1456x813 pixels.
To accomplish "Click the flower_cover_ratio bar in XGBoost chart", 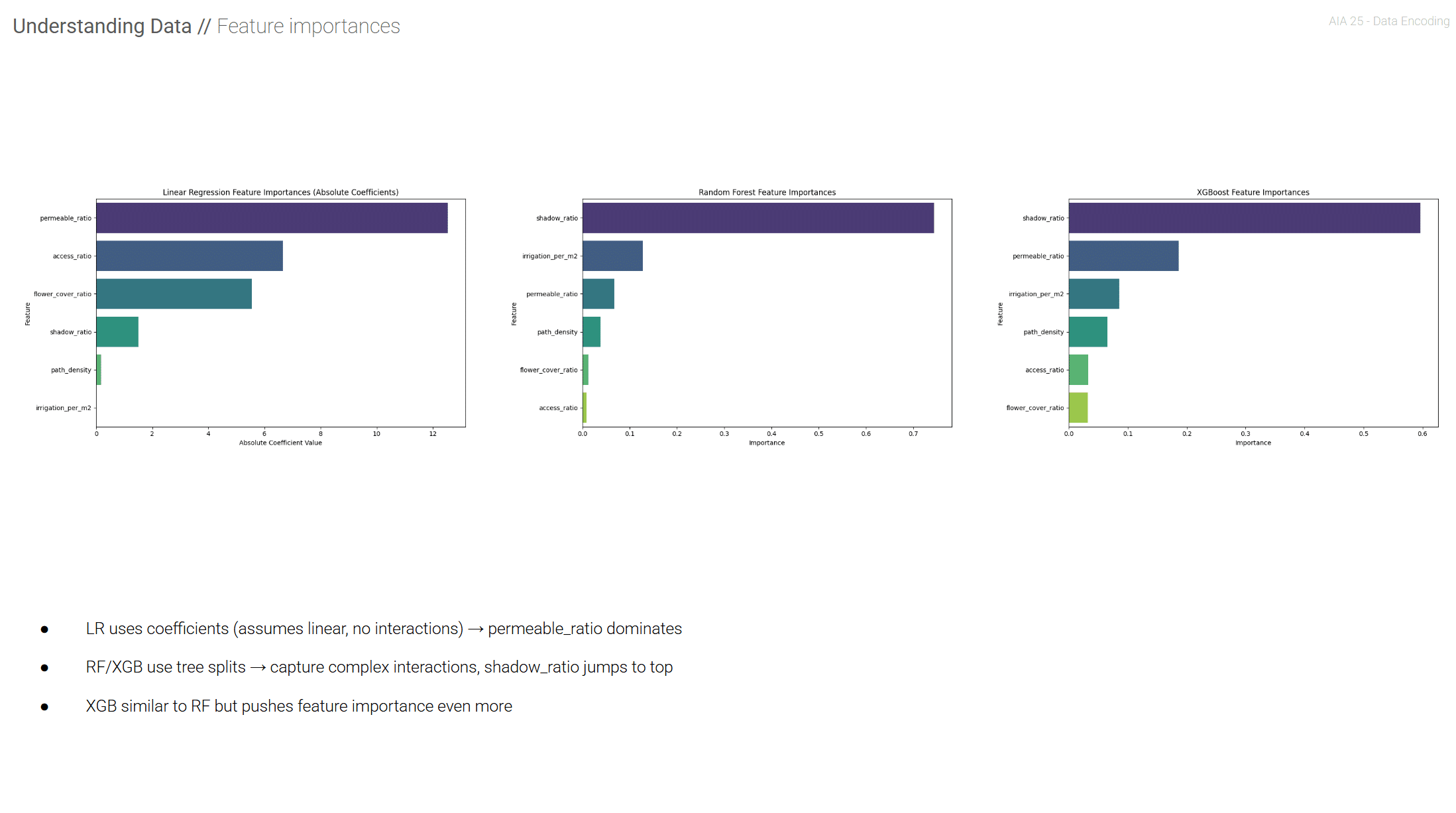I will [x=1078, y=407].
